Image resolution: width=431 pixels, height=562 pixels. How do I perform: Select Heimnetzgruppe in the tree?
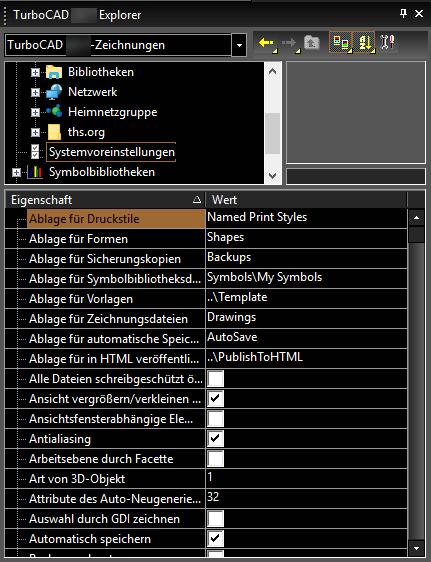coord(112,112)
